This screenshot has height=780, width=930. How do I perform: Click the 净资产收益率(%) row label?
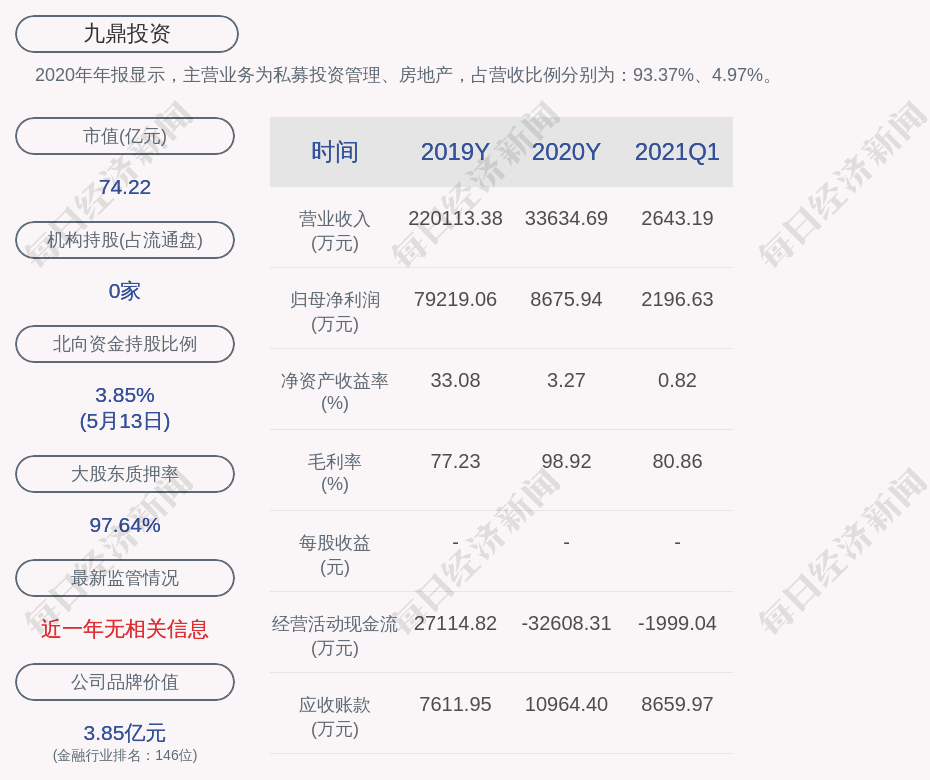click(x=335, y=391)
